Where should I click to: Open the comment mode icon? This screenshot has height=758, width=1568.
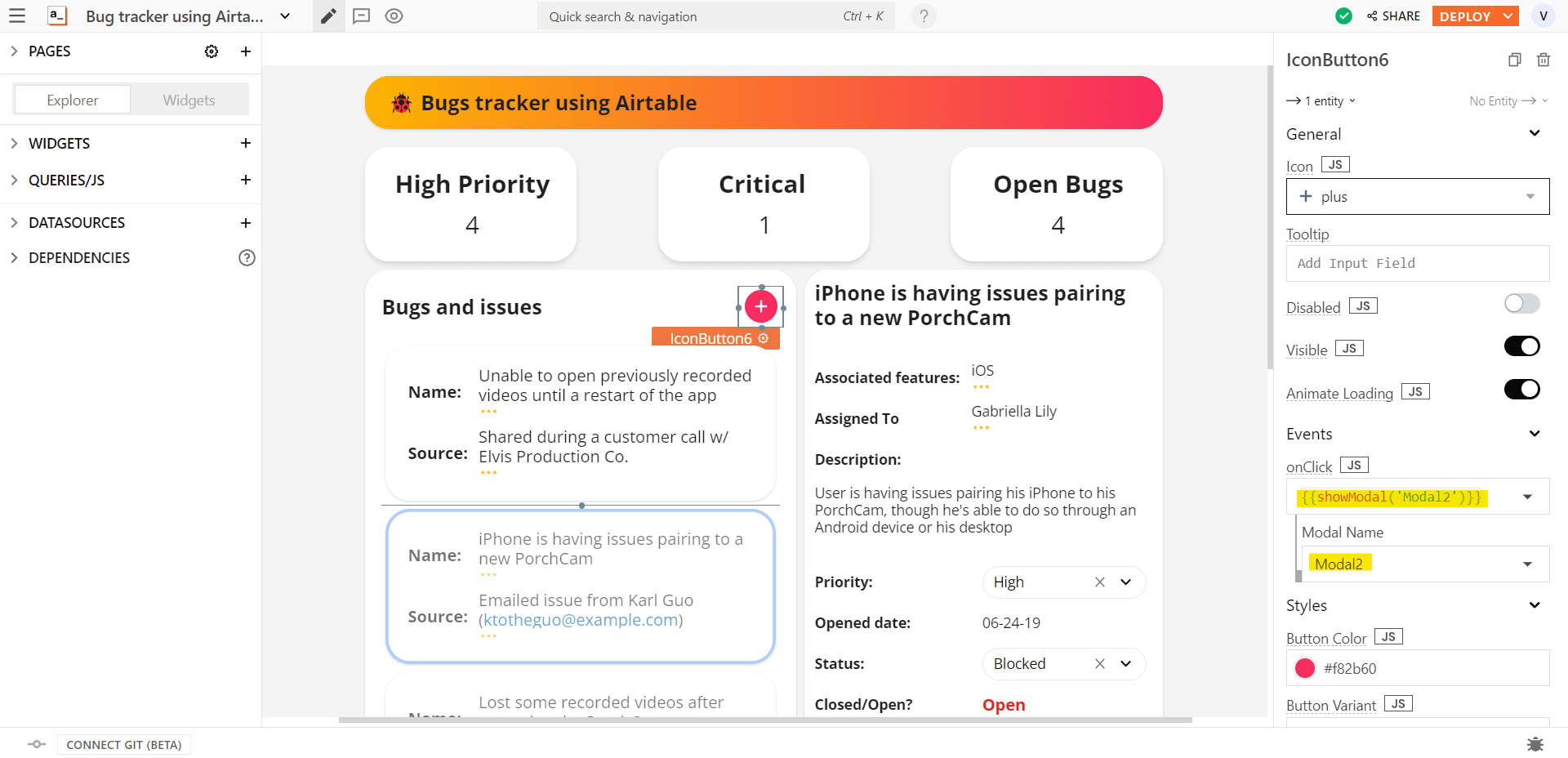pyautogui.click(x=361, y=16)
